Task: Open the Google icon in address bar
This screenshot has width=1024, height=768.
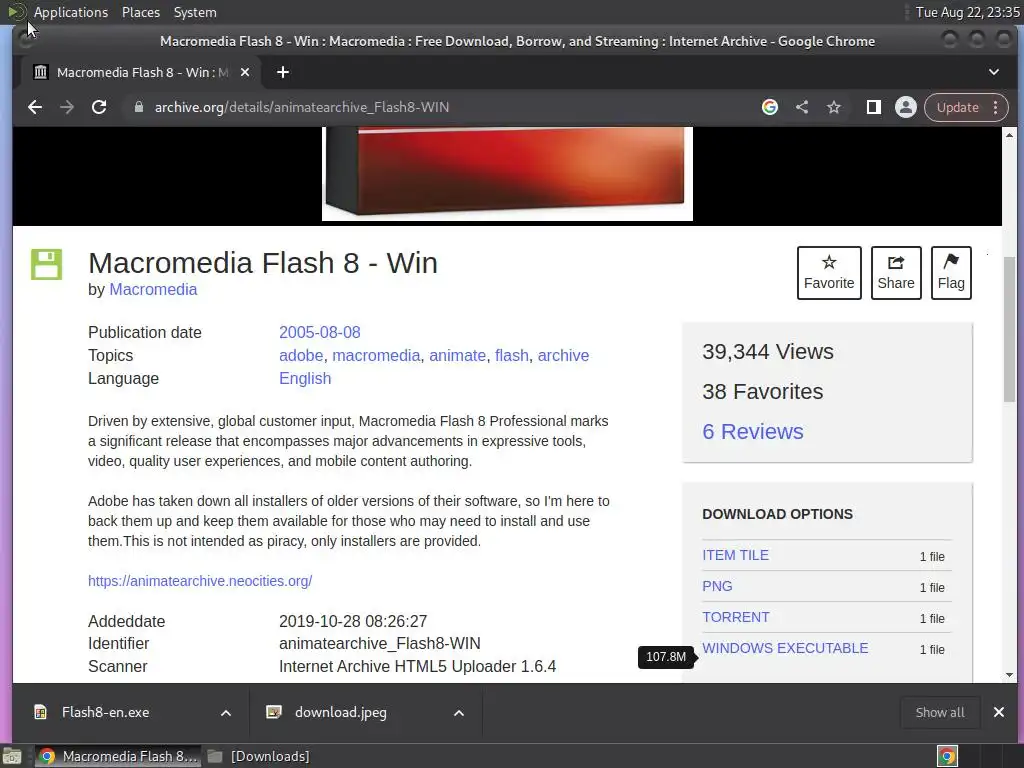Action: (x=770, y=107)
